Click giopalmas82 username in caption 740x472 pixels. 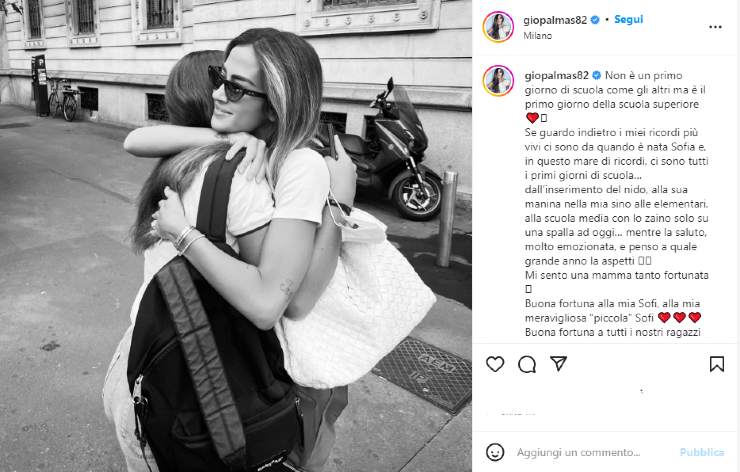click(556, 76)
